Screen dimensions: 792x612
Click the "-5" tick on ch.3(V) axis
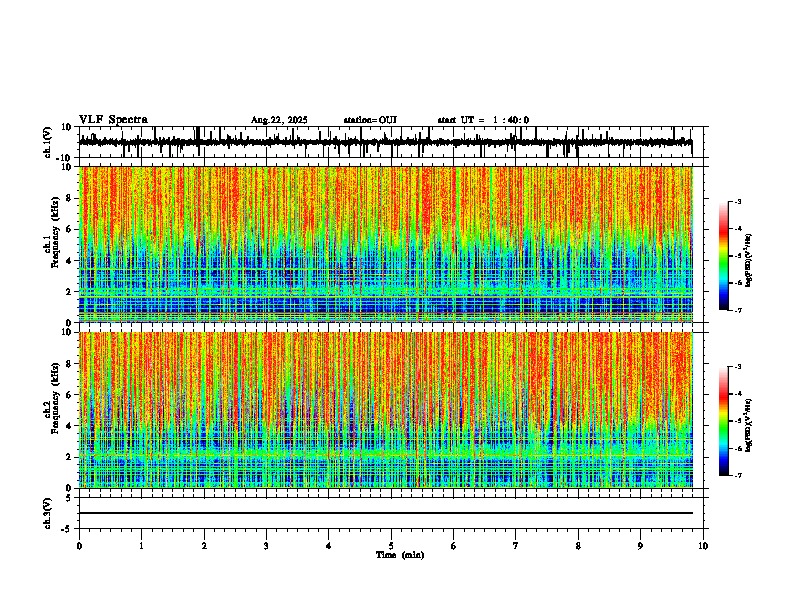(67, 528)
